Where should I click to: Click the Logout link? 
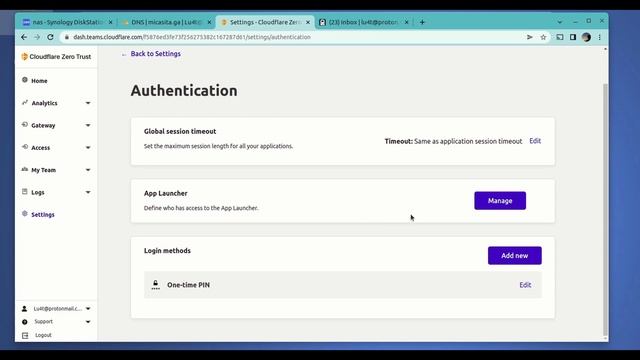point(43,335)
